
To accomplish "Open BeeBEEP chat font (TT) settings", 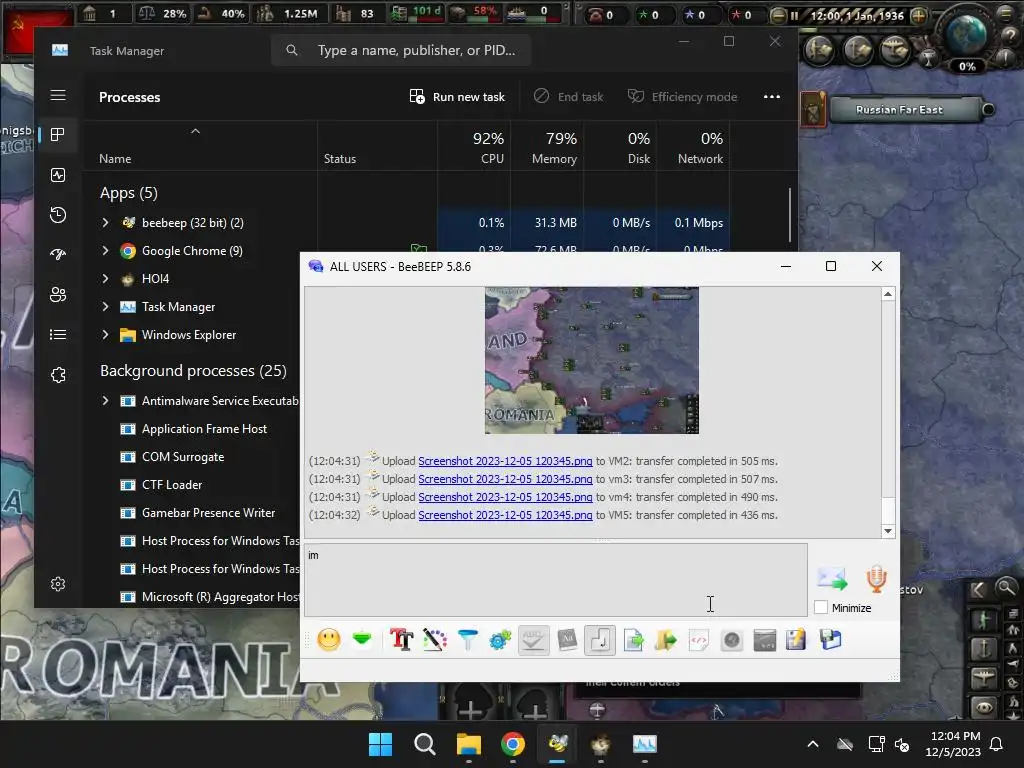I will click(401, 639).
